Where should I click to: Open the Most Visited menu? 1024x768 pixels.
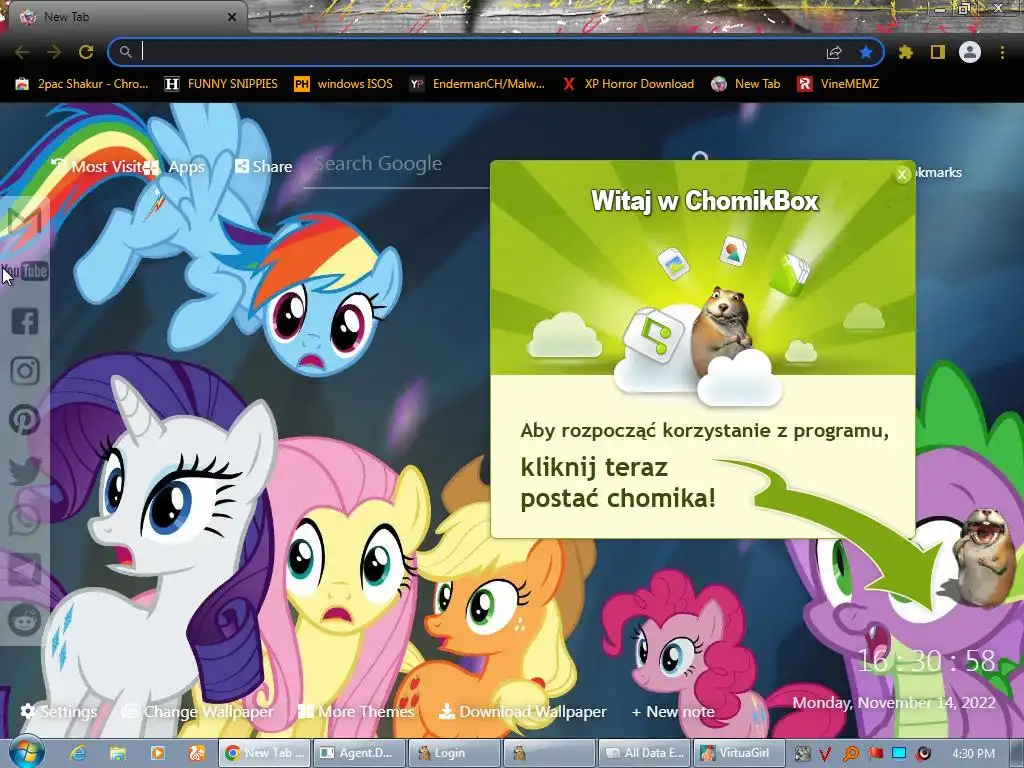coord(98,167)
